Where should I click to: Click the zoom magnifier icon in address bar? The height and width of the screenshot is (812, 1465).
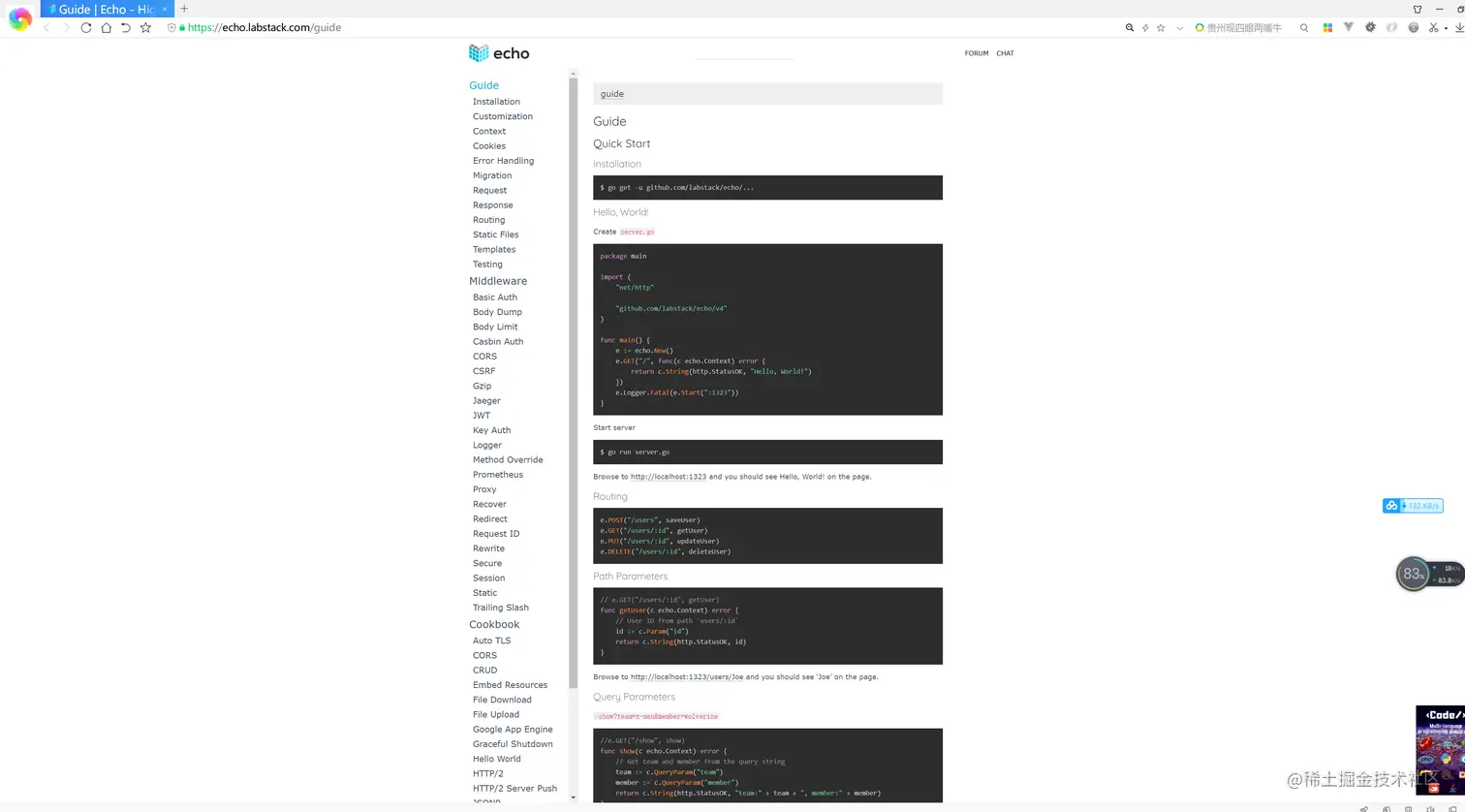coord(1129,28)
